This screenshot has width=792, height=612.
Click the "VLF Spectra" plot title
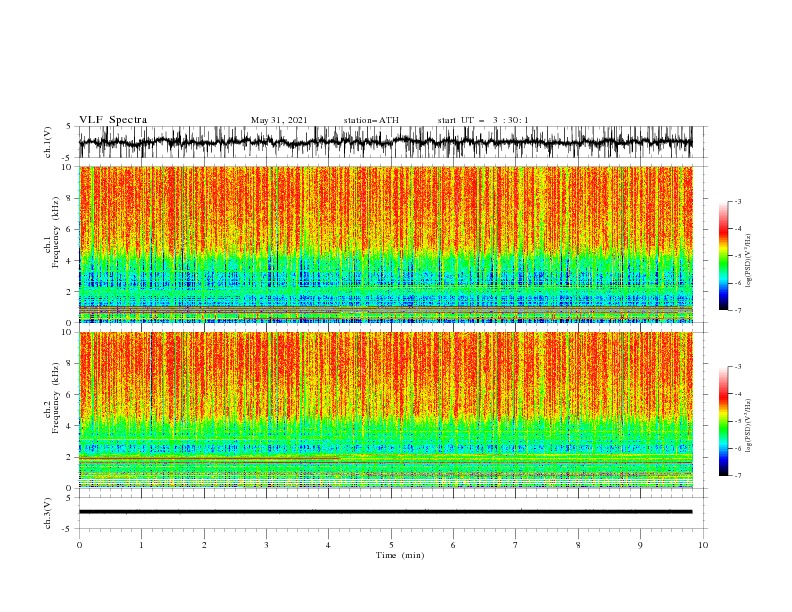pyautogui.click(x=113, y=120)
